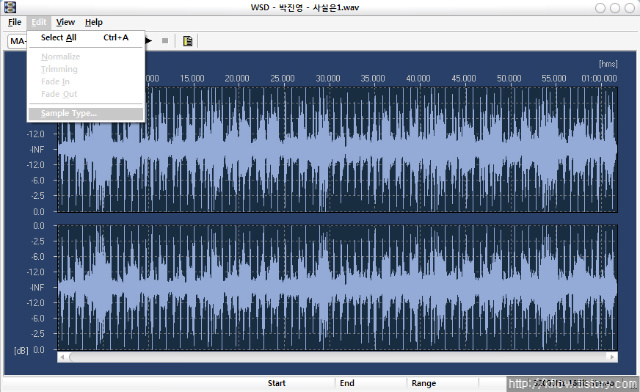Viewport: 640px width, 392px height.
Task: Start playback with the play button
Action: coord(149,40)
